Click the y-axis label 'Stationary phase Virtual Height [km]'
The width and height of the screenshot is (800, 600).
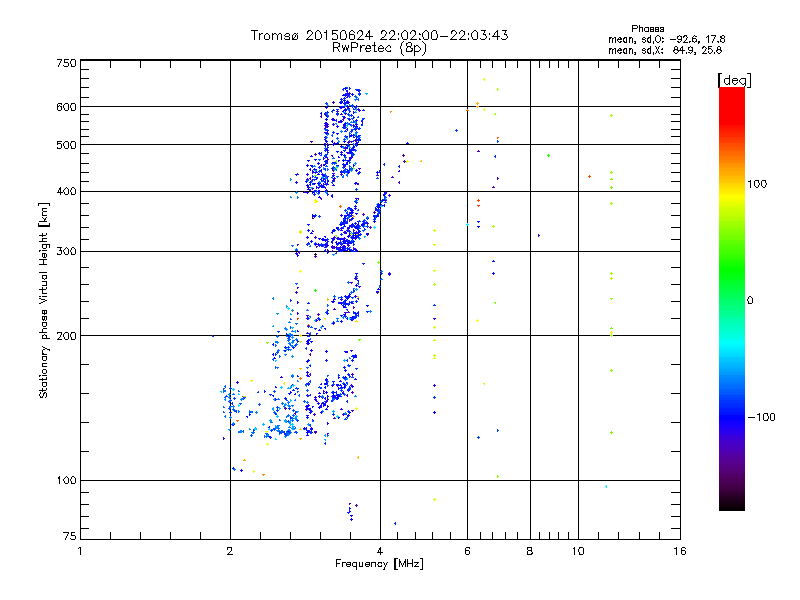click(x=43, y=300)
